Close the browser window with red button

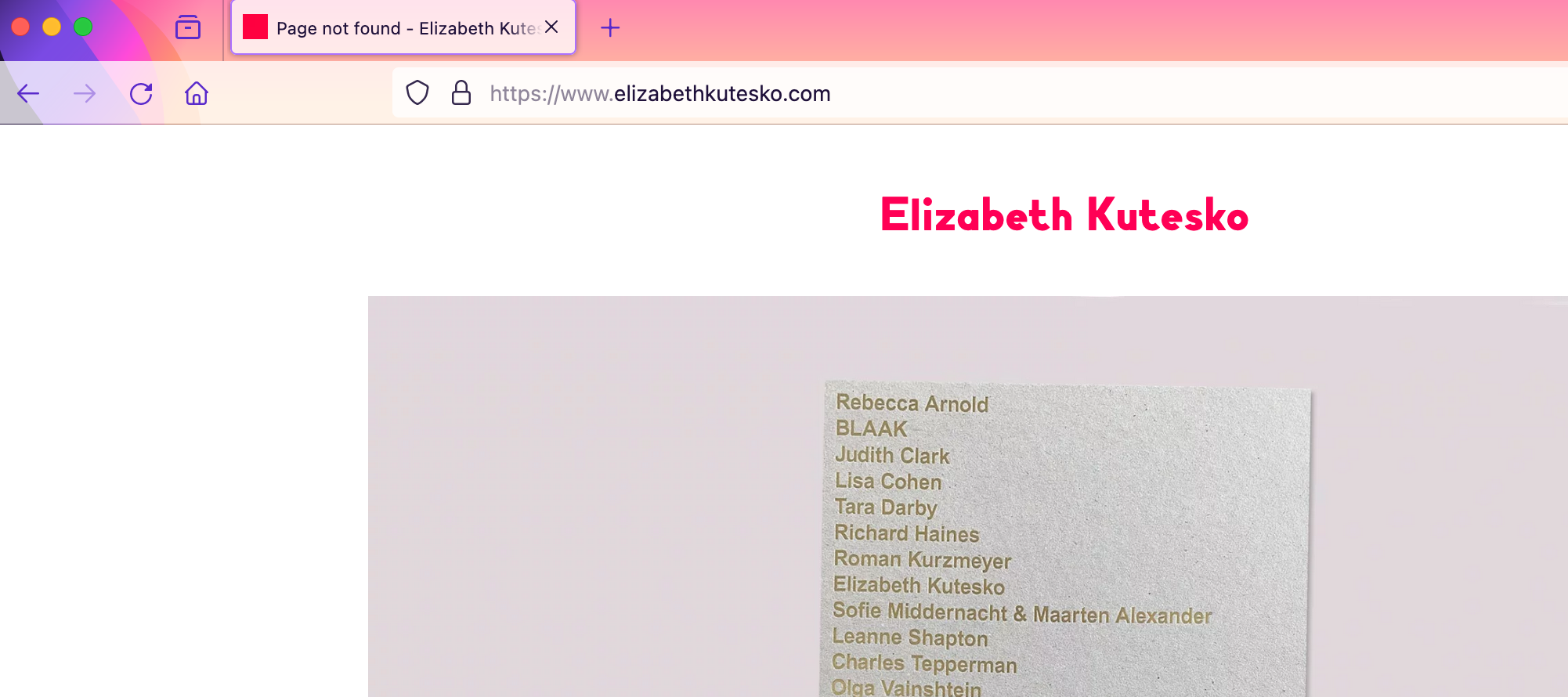click(21, 27)
